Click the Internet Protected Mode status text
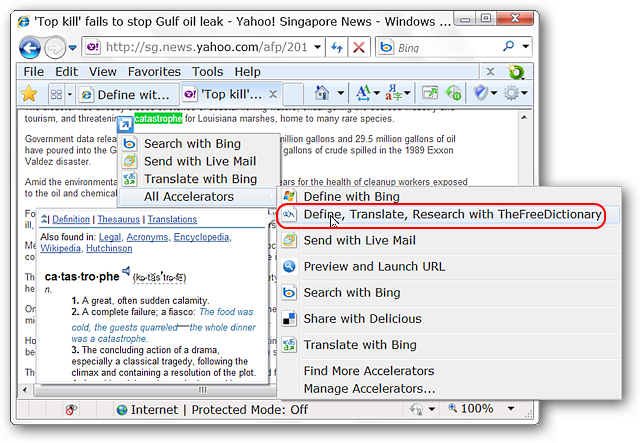640x443 pixels. [x=219, y=410]
